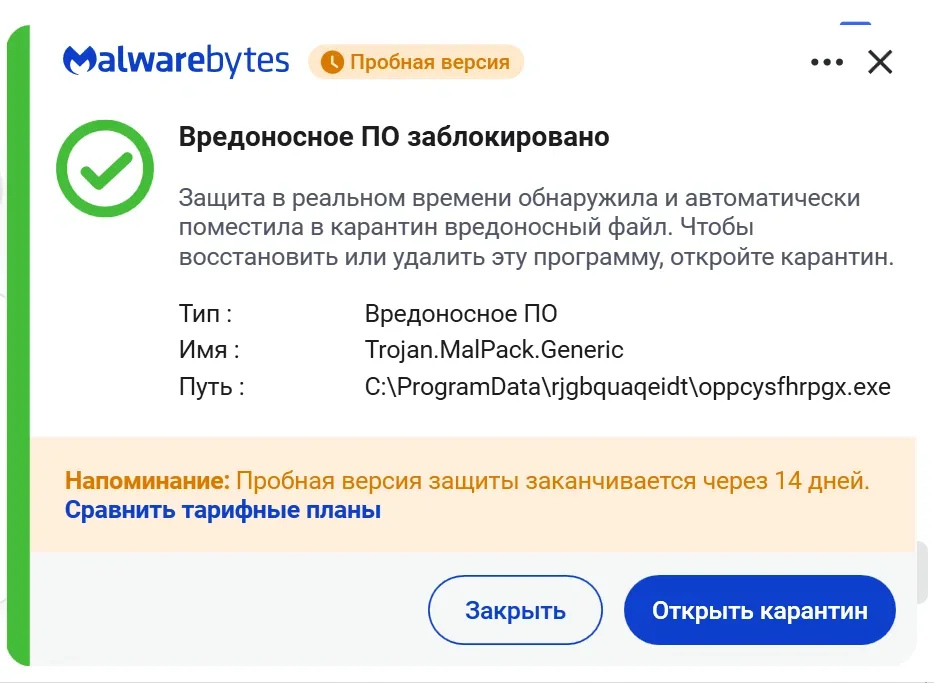
Task: Close the notification with the X icon
Action: (880, 62)
